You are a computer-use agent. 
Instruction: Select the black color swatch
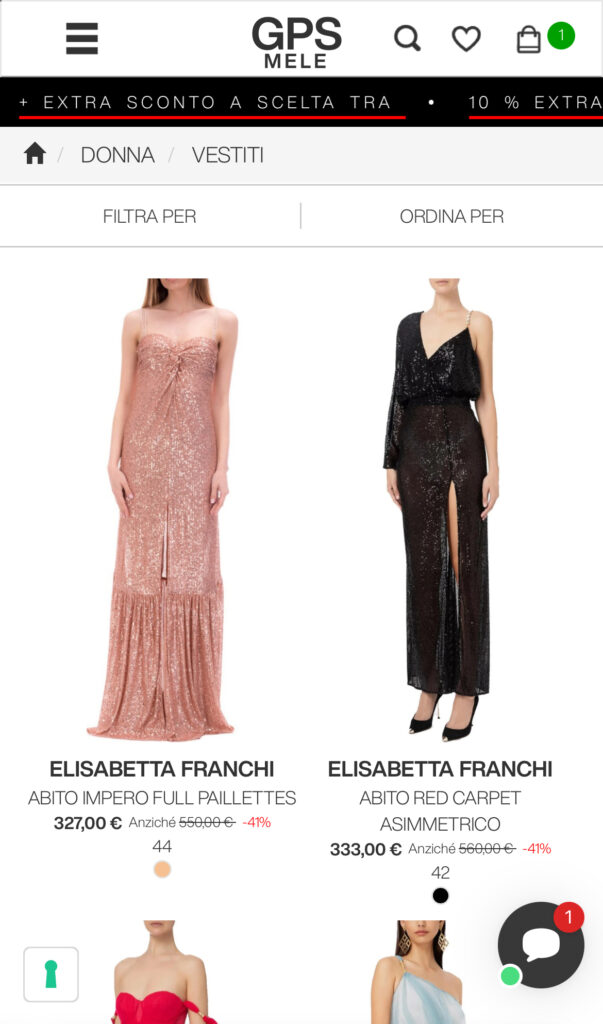[x=440, y=895]
